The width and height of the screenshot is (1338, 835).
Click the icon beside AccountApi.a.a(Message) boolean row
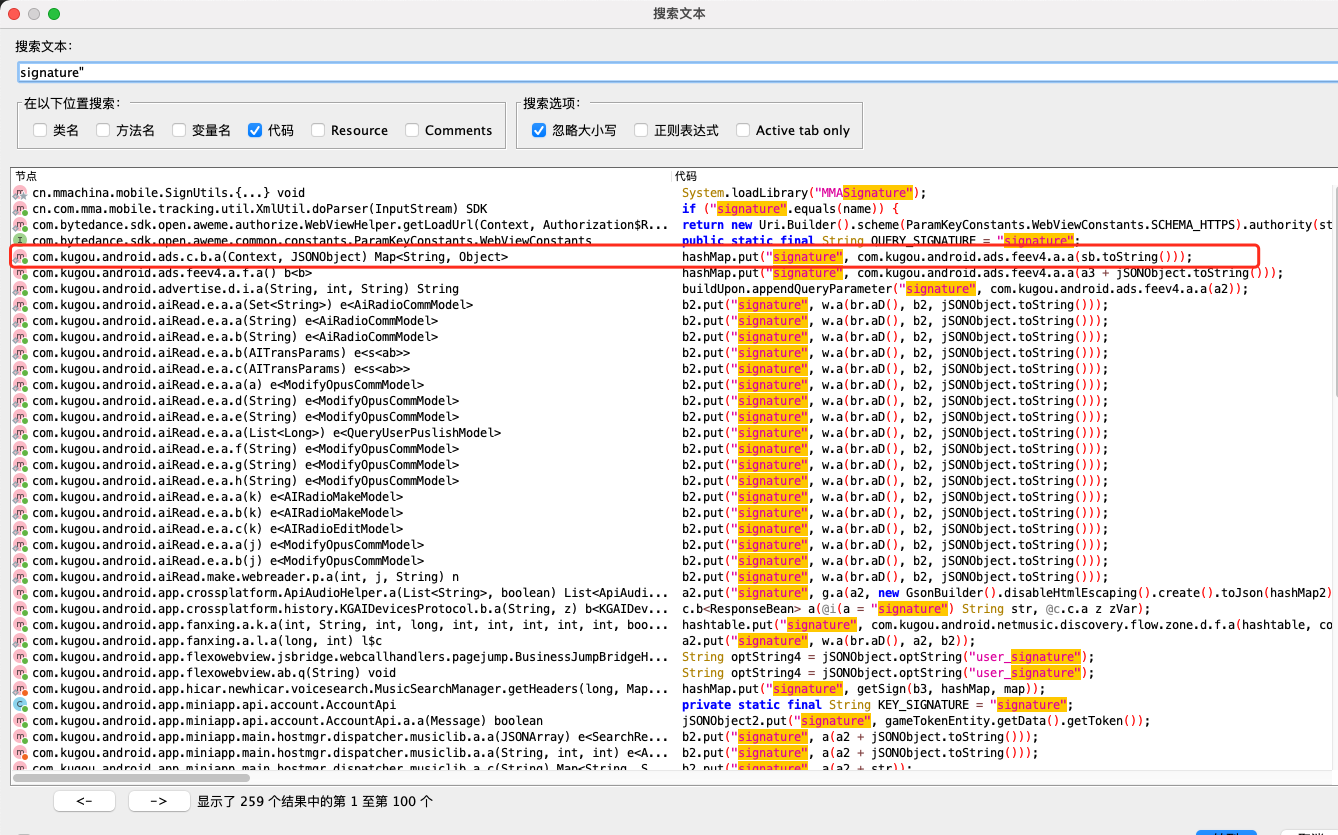click(20, 721)
